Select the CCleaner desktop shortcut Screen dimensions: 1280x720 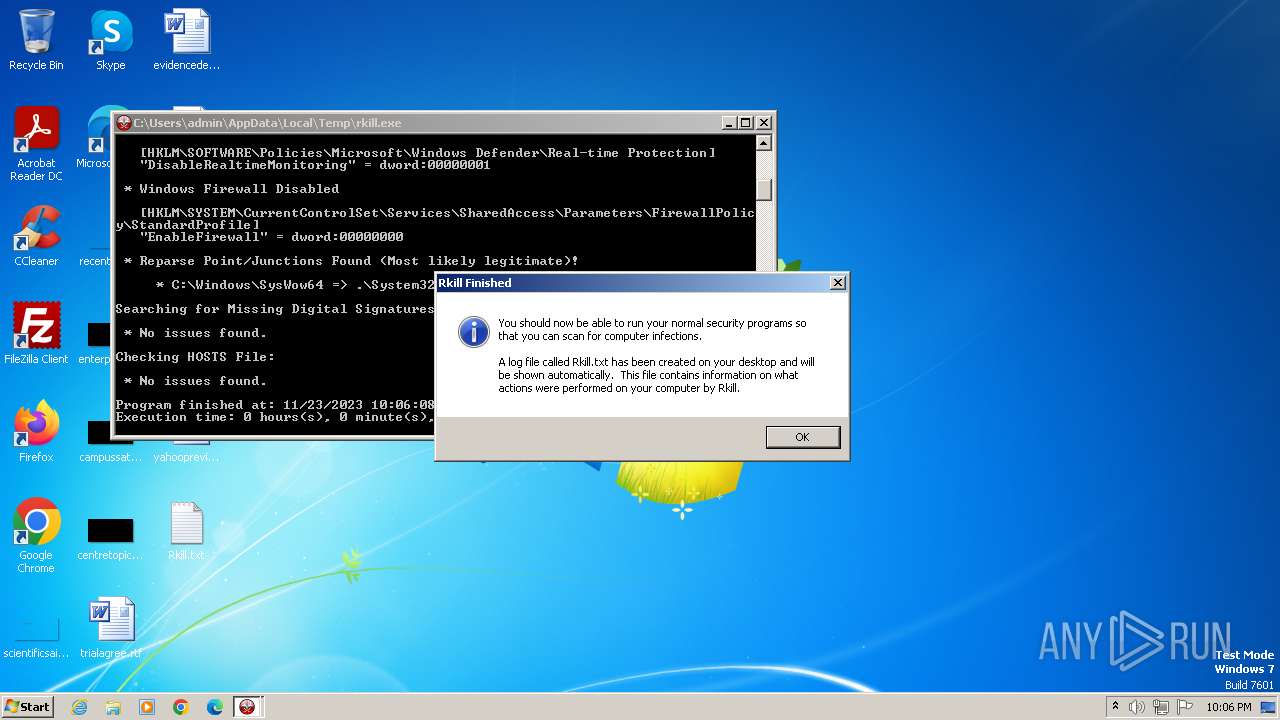pos(36,236)
